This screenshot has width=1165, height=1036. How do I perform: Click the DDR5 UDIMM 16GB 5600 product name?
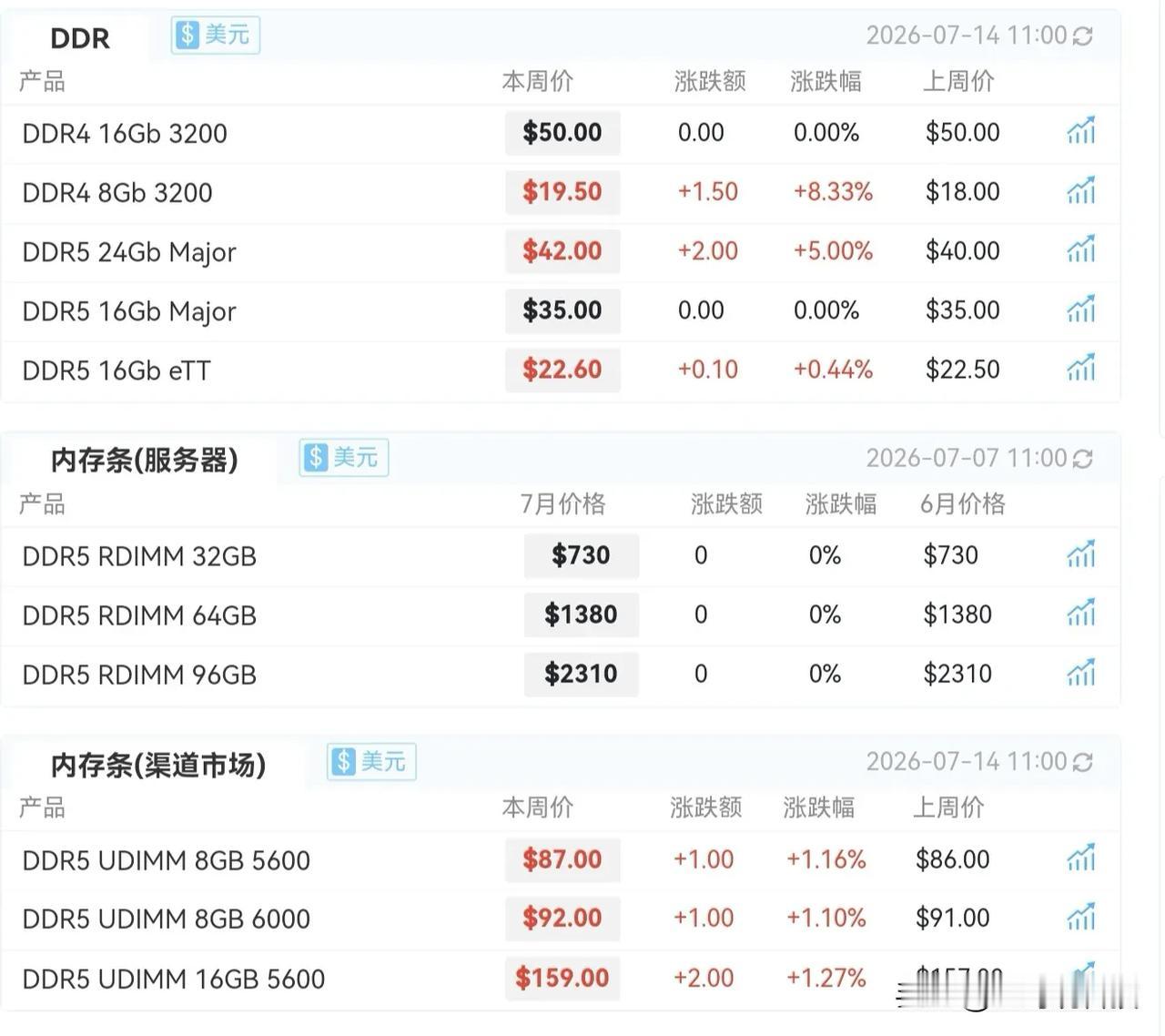(174, 980)
